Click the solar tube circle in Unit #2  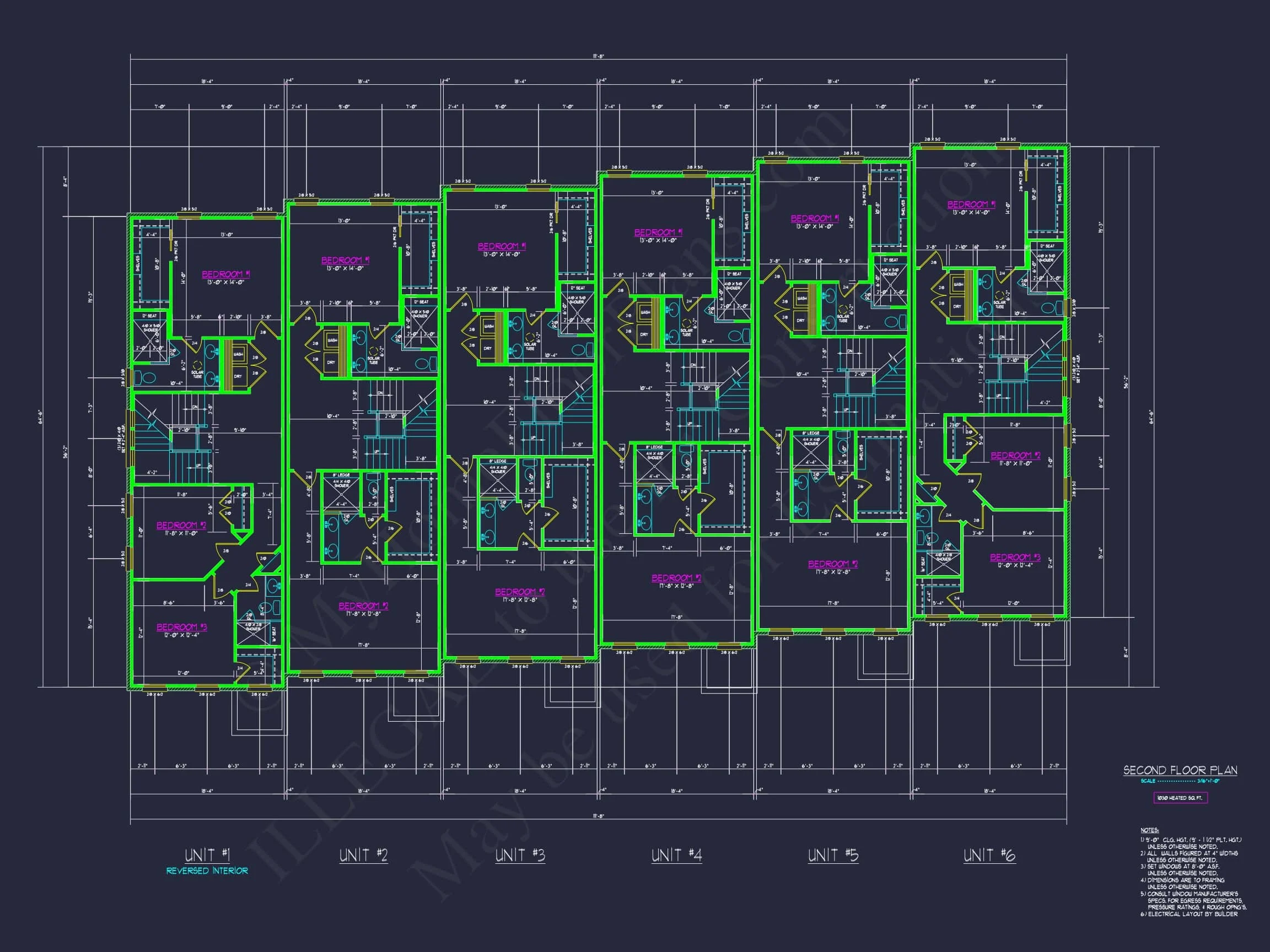pos(374,350)
